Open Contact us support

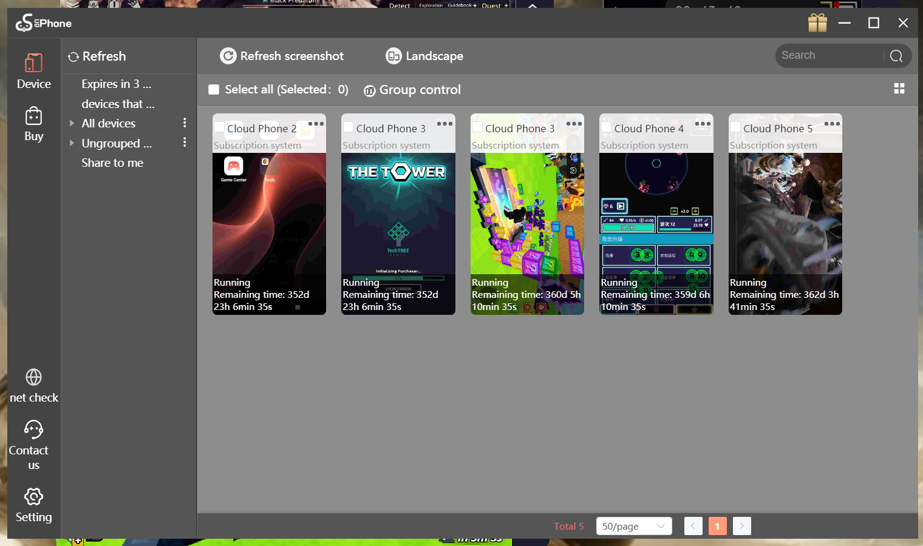point(34,445)
